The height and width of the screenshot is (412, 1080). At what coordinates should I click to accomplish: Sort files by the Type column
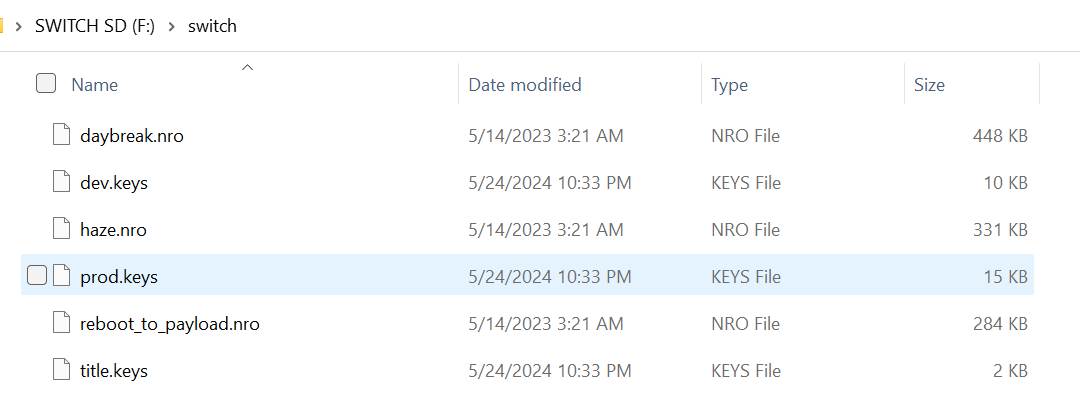[729, 85]
